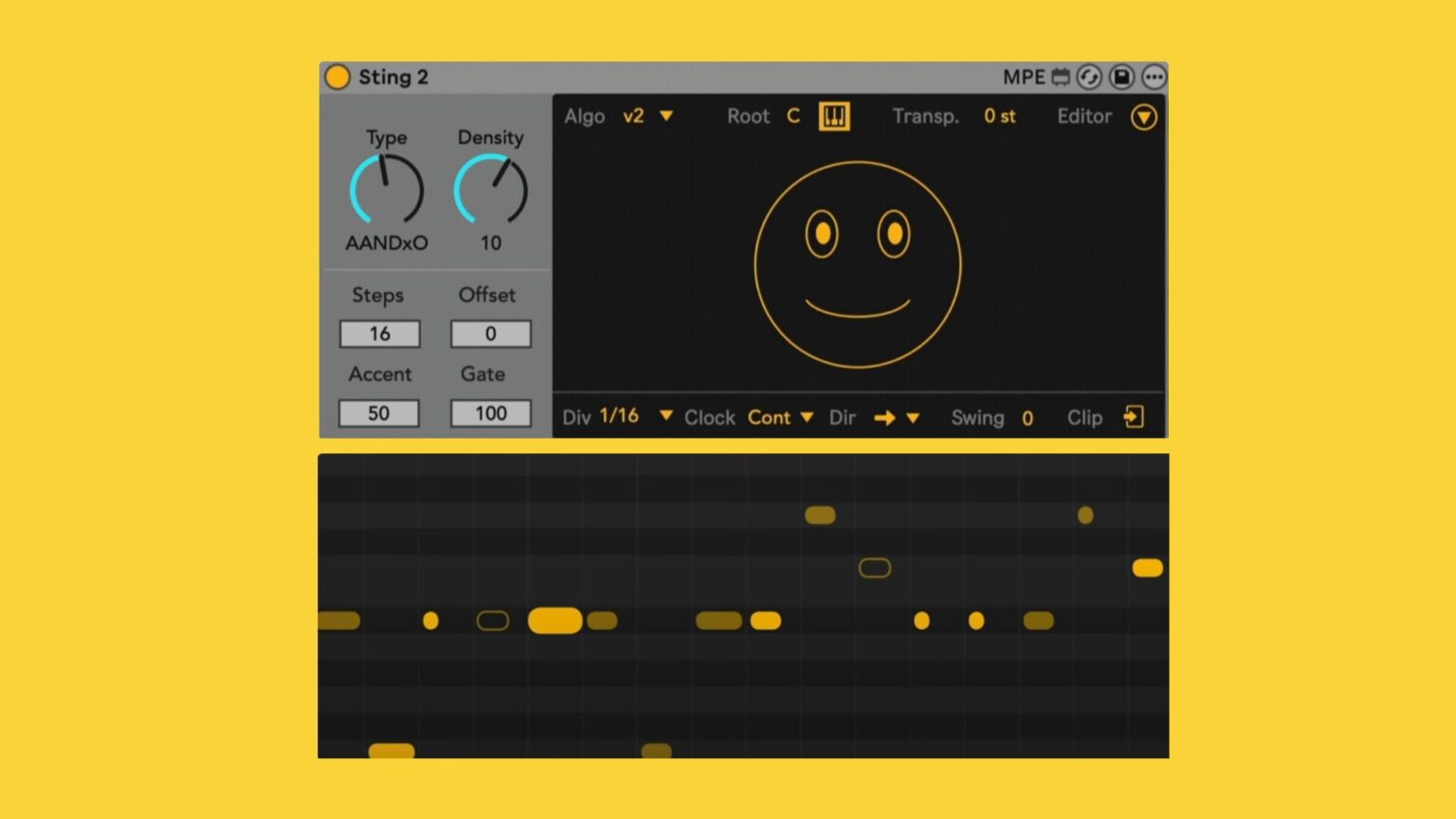Click the Root note C toggle
The image size is (1456, 819).
(x=793, y=116)
